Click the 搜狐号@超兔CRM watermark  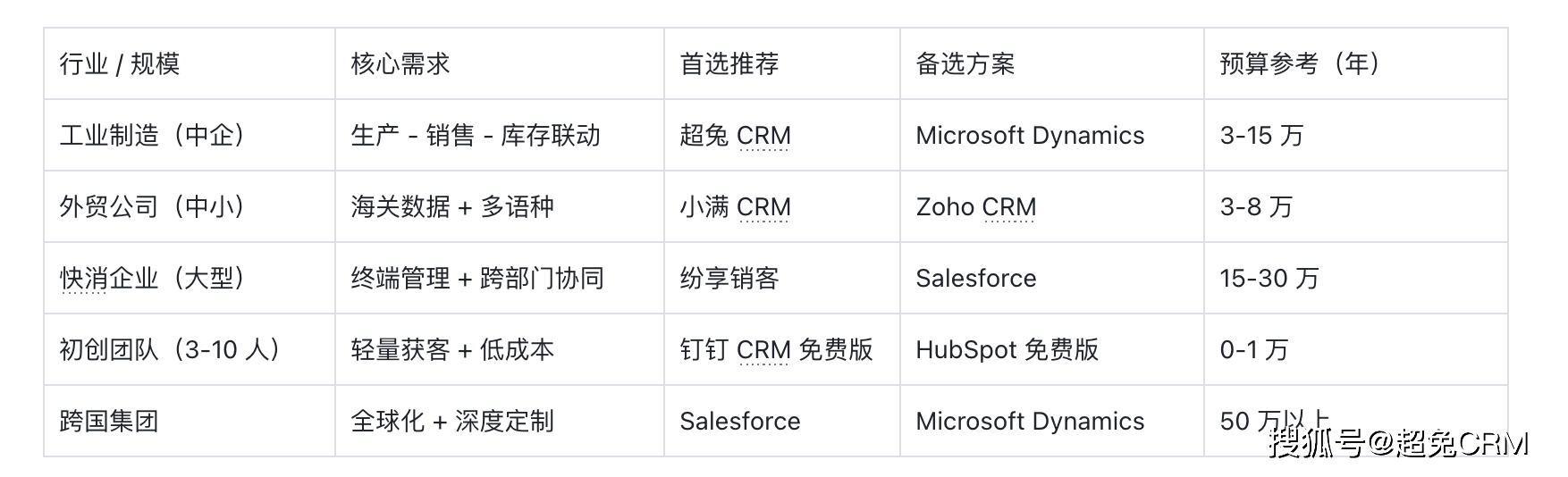(1399, 443)
